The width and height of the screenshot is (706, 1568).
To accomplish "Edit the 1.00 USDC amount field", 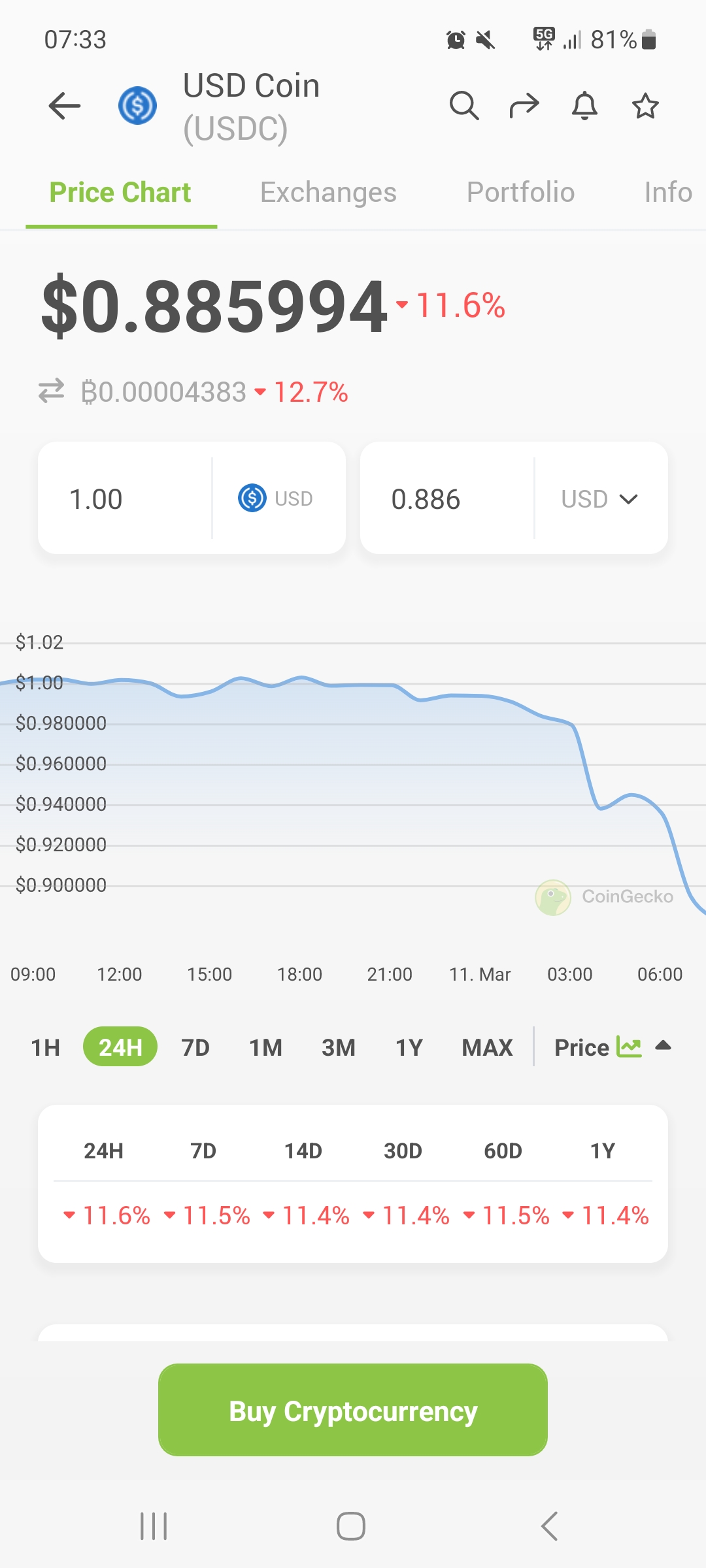I will (x=126, y=499).
